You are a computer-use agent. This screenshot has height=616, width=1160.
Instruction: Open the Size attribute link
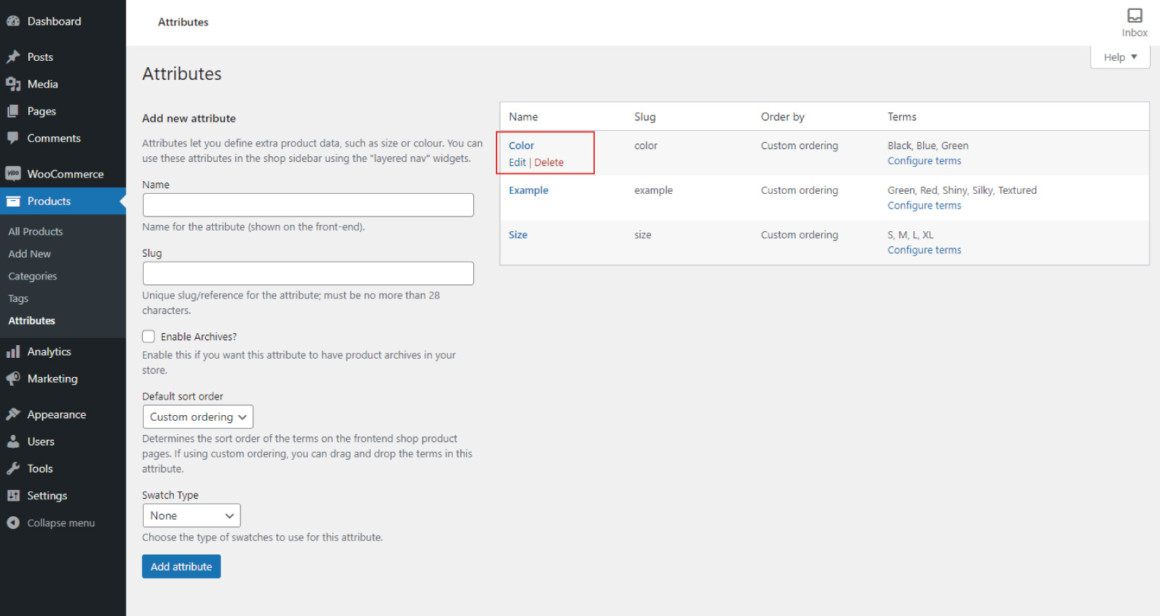click(518, 234)
